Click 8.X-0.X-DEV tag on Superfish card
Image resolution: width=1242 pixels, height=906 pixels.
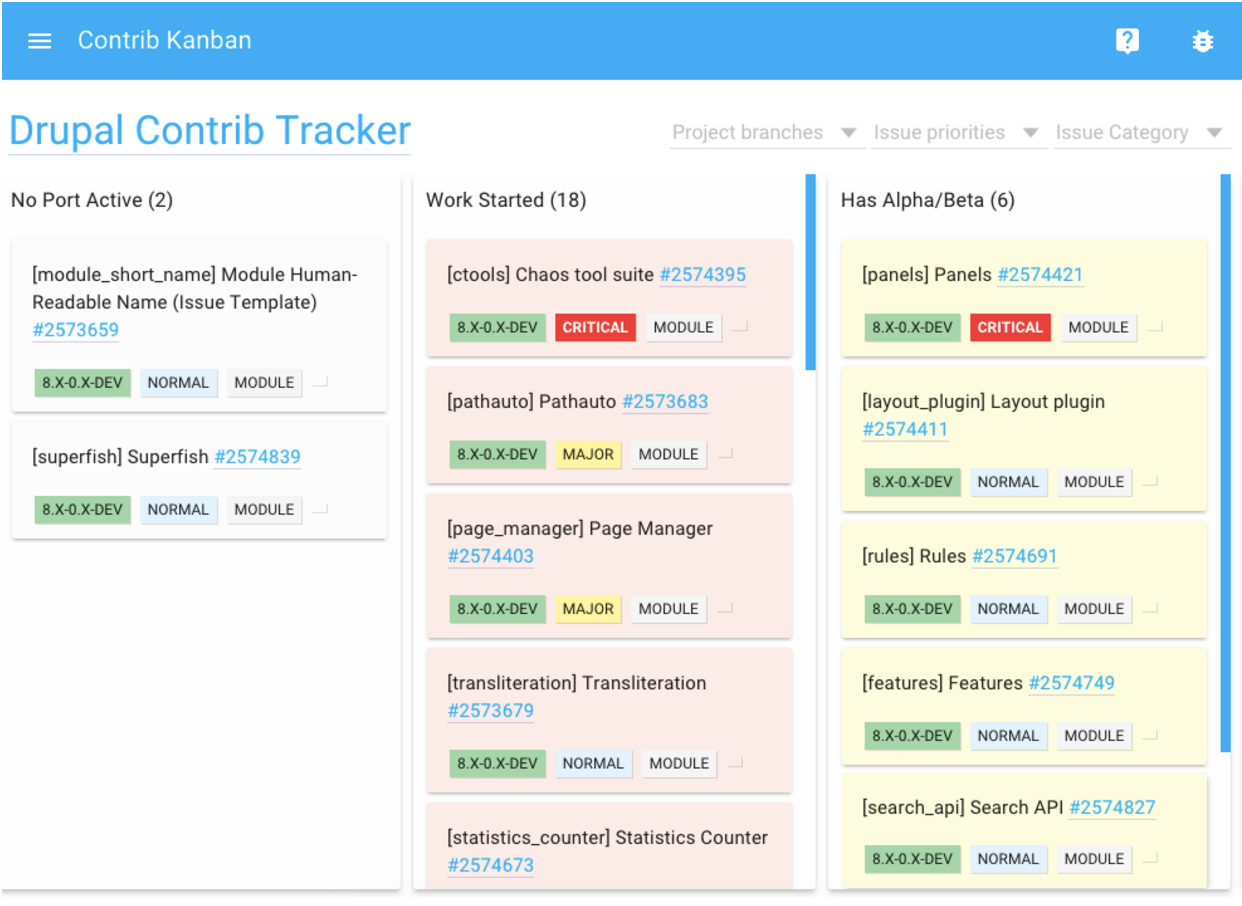click(x=82, y=509)
